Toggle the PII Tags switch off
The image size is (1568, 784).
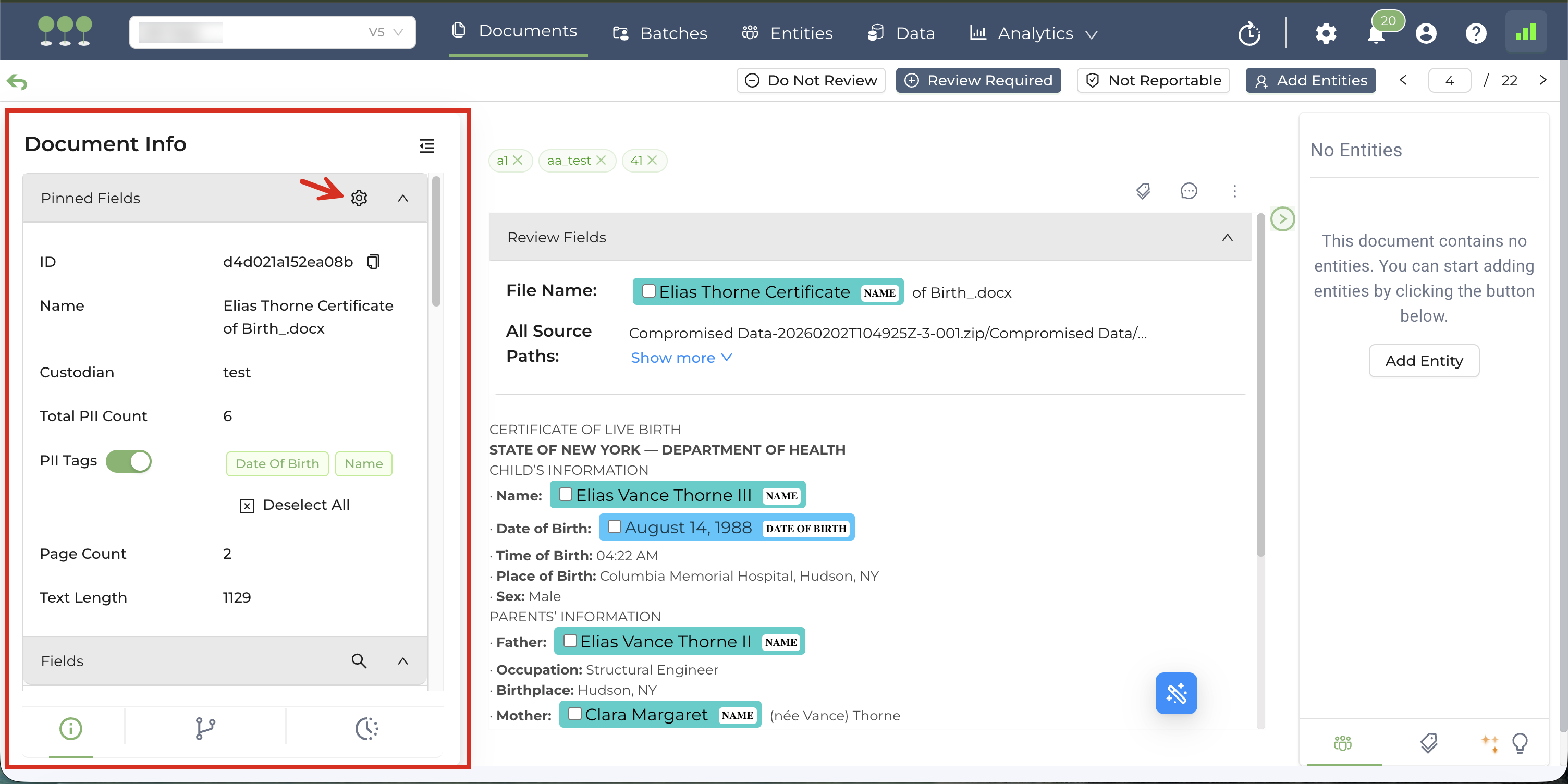point(128,461)
